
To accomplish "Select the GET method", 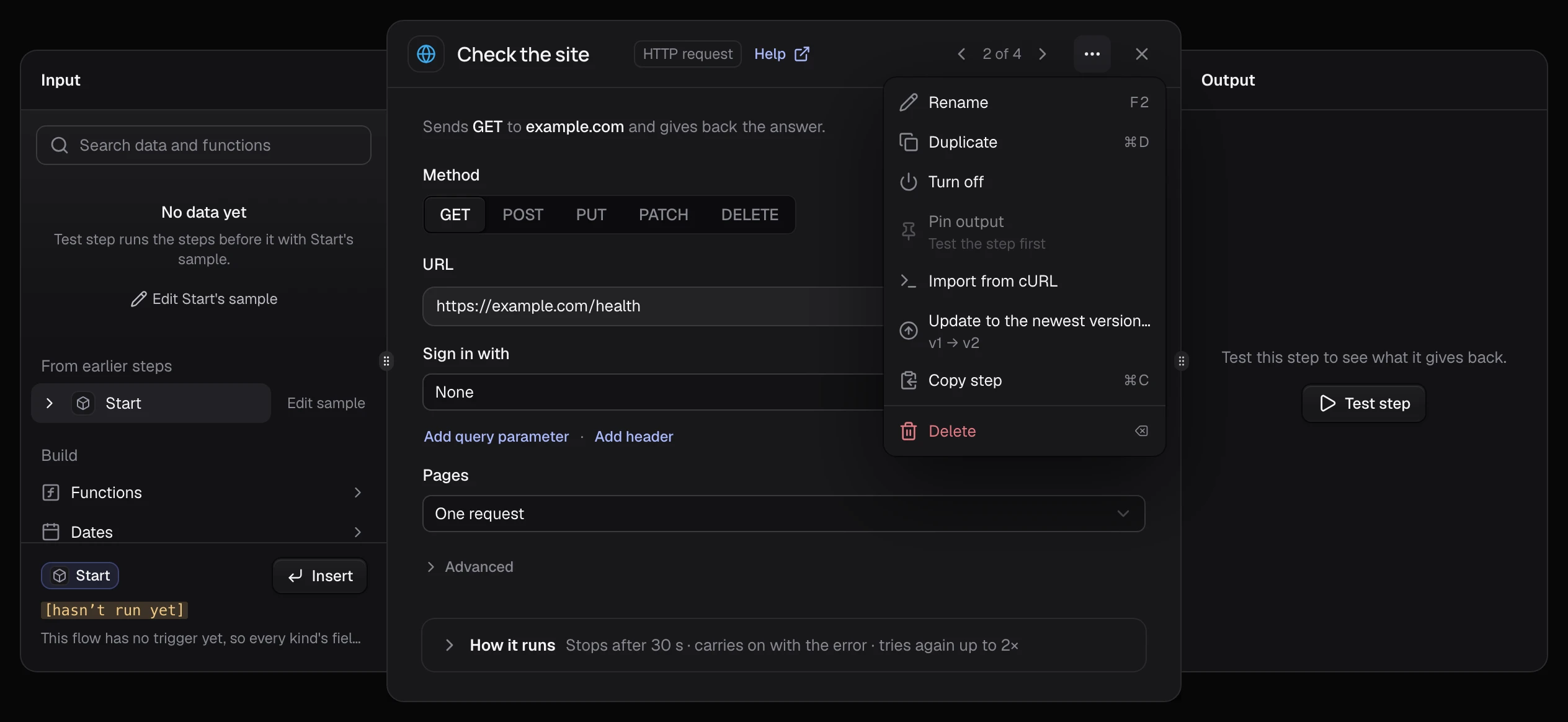I will pyautogui.click(x=455, y=215).
